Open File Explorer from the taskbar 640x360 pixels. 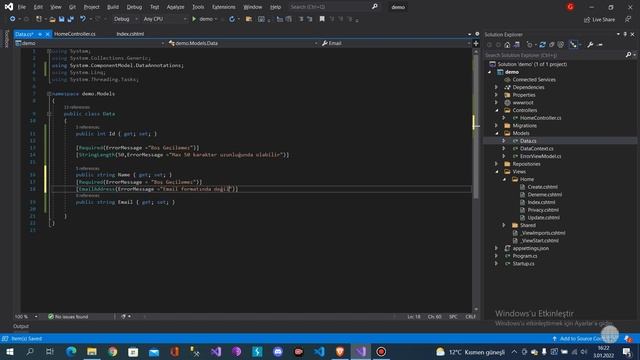pos(92,351)
